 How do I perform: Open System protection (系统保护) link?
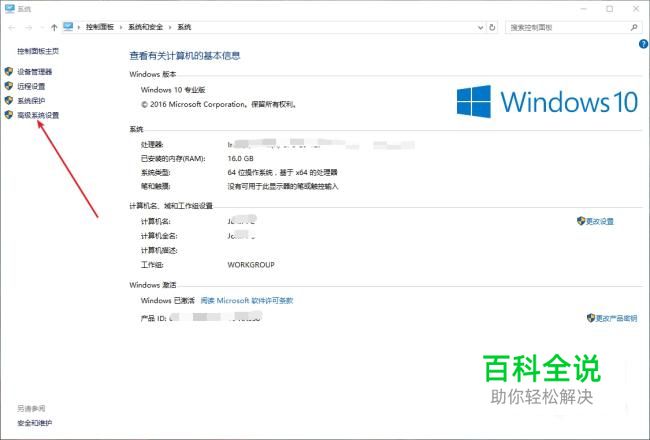(x=31, y=101)
